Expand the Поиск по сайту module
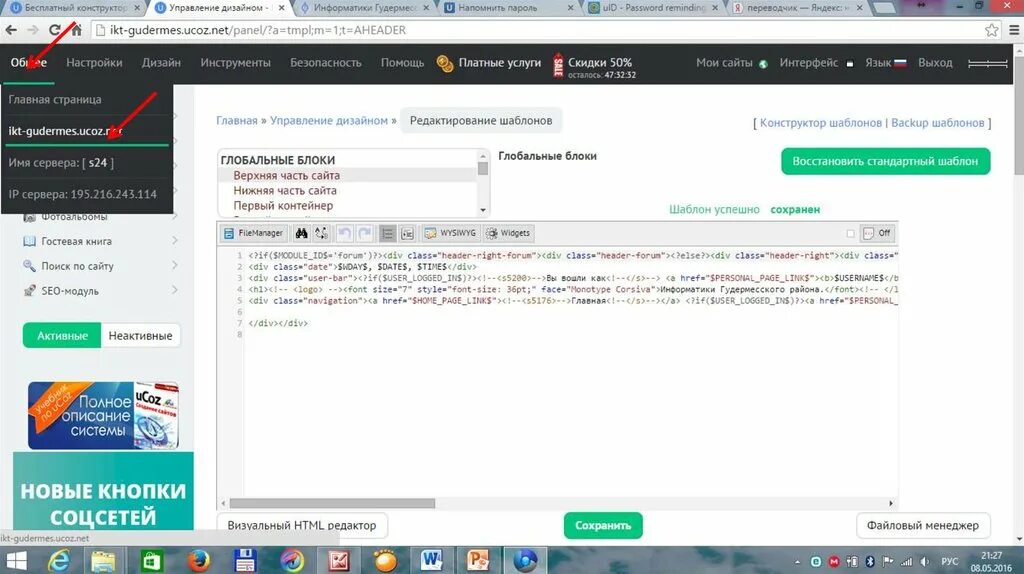This screenshot has height=574, width=1024. pos(175,266)
